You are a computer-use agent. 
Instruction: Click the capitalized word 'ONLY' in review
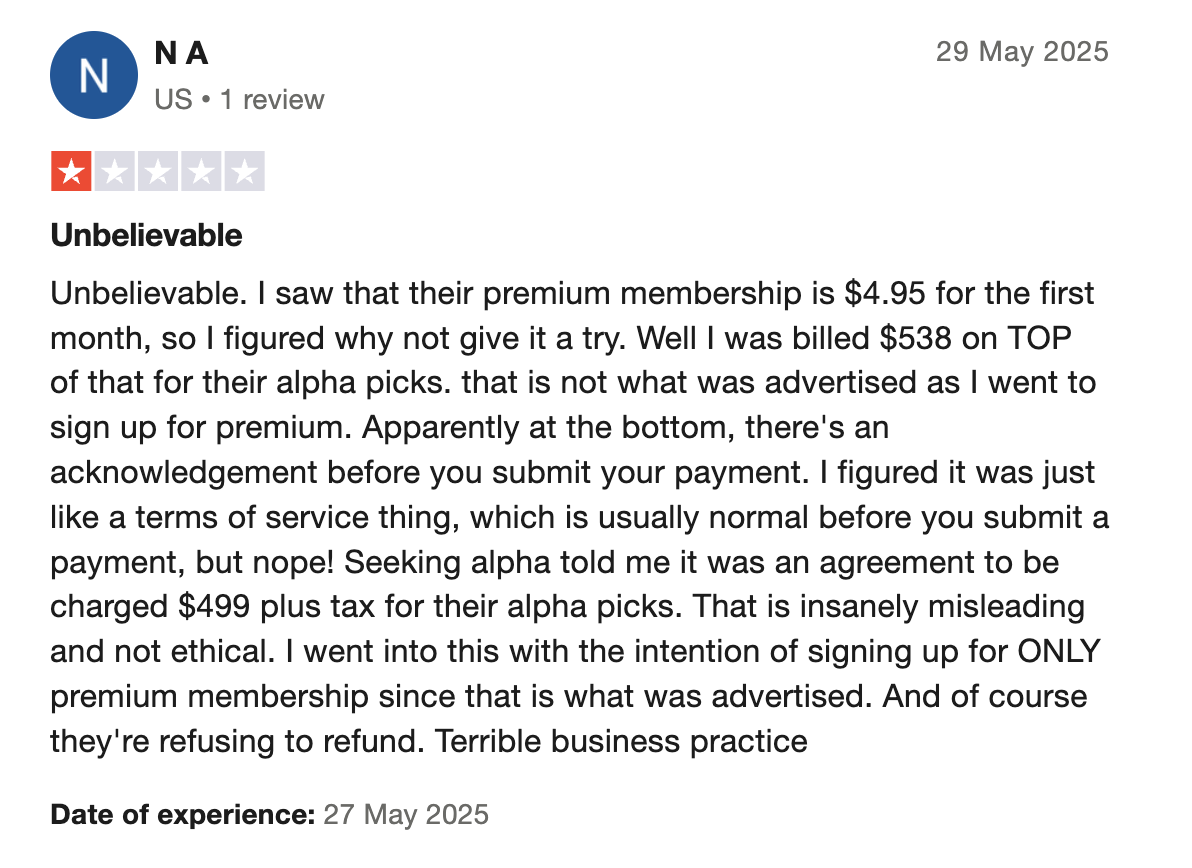(x=1058, y=651)
